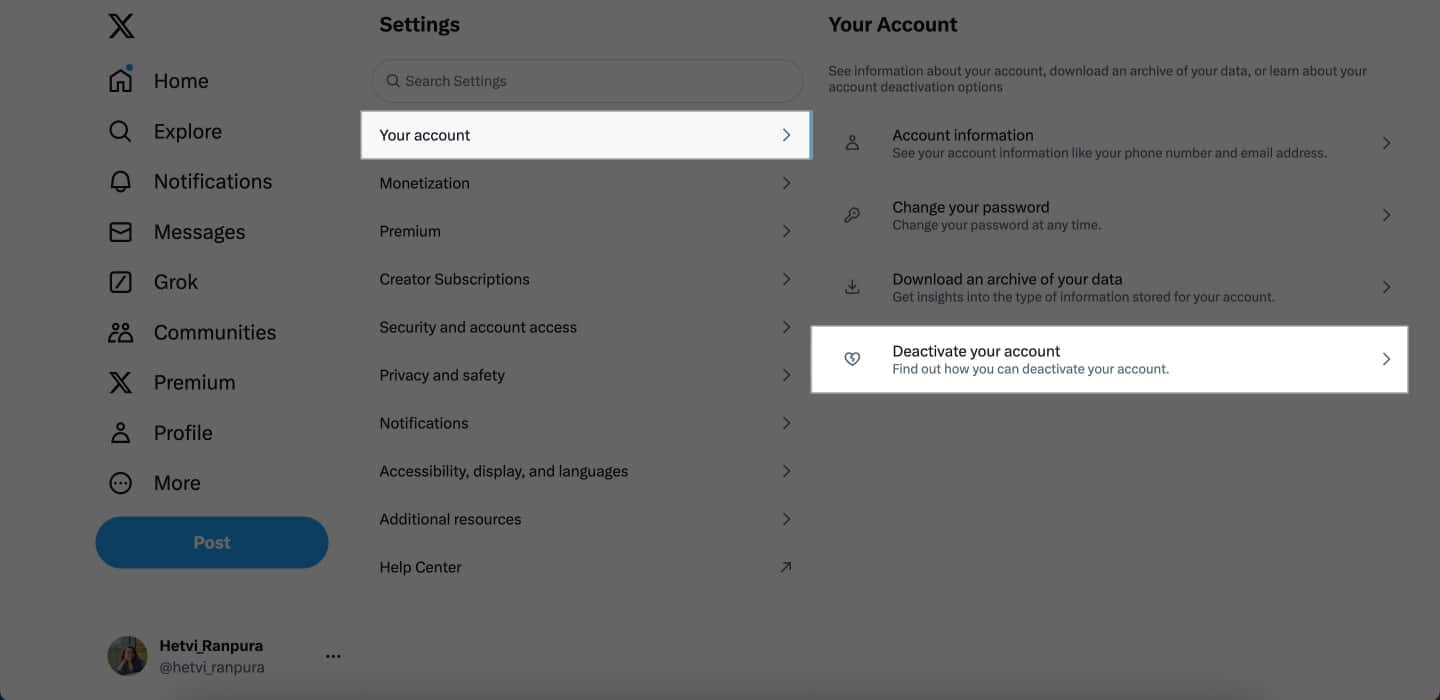Click the key icon for Change your password
This screenshot has width=1440, height=700.
pyautogui.click(x=852, y=215)
